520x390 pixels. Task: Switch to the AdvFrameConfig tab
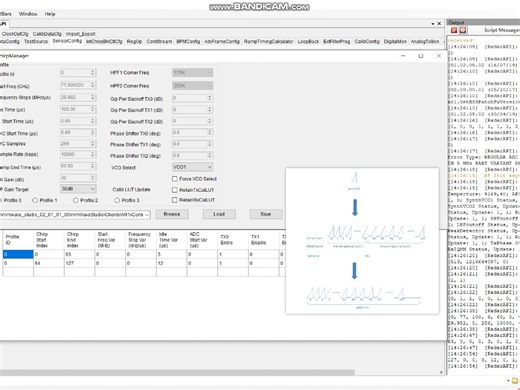pos(222,42)
